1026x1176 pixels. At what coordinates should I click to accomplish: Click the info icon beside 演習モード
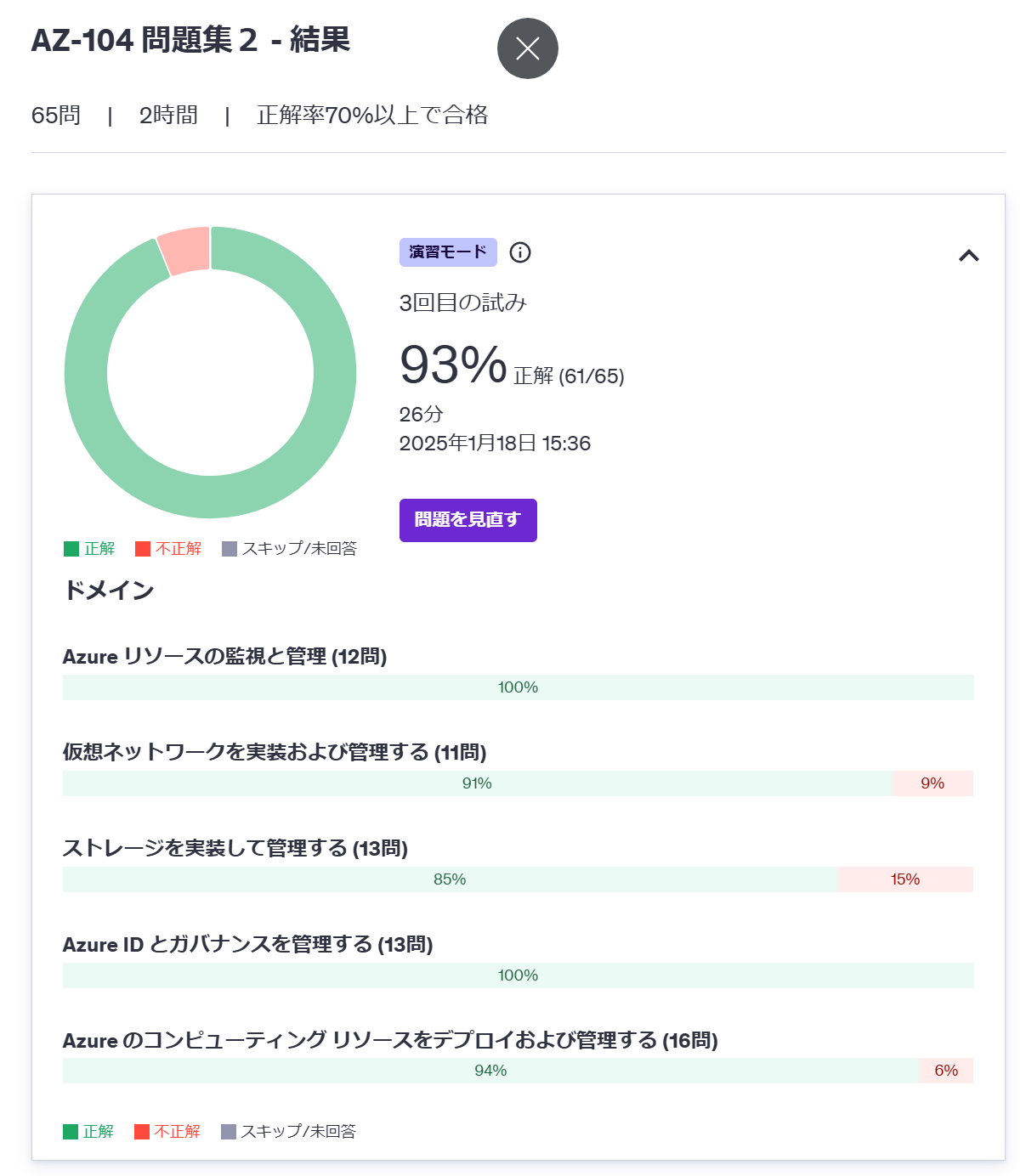point(520,252)
